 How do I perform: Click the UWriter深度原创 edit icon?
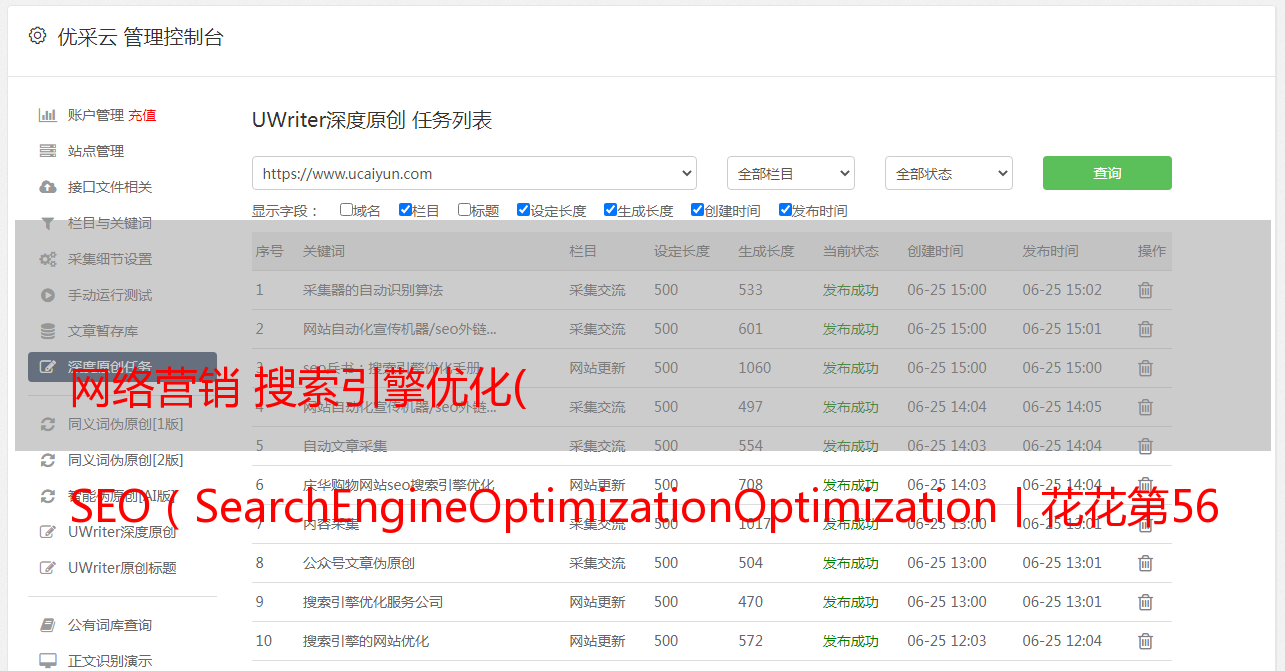47,532
